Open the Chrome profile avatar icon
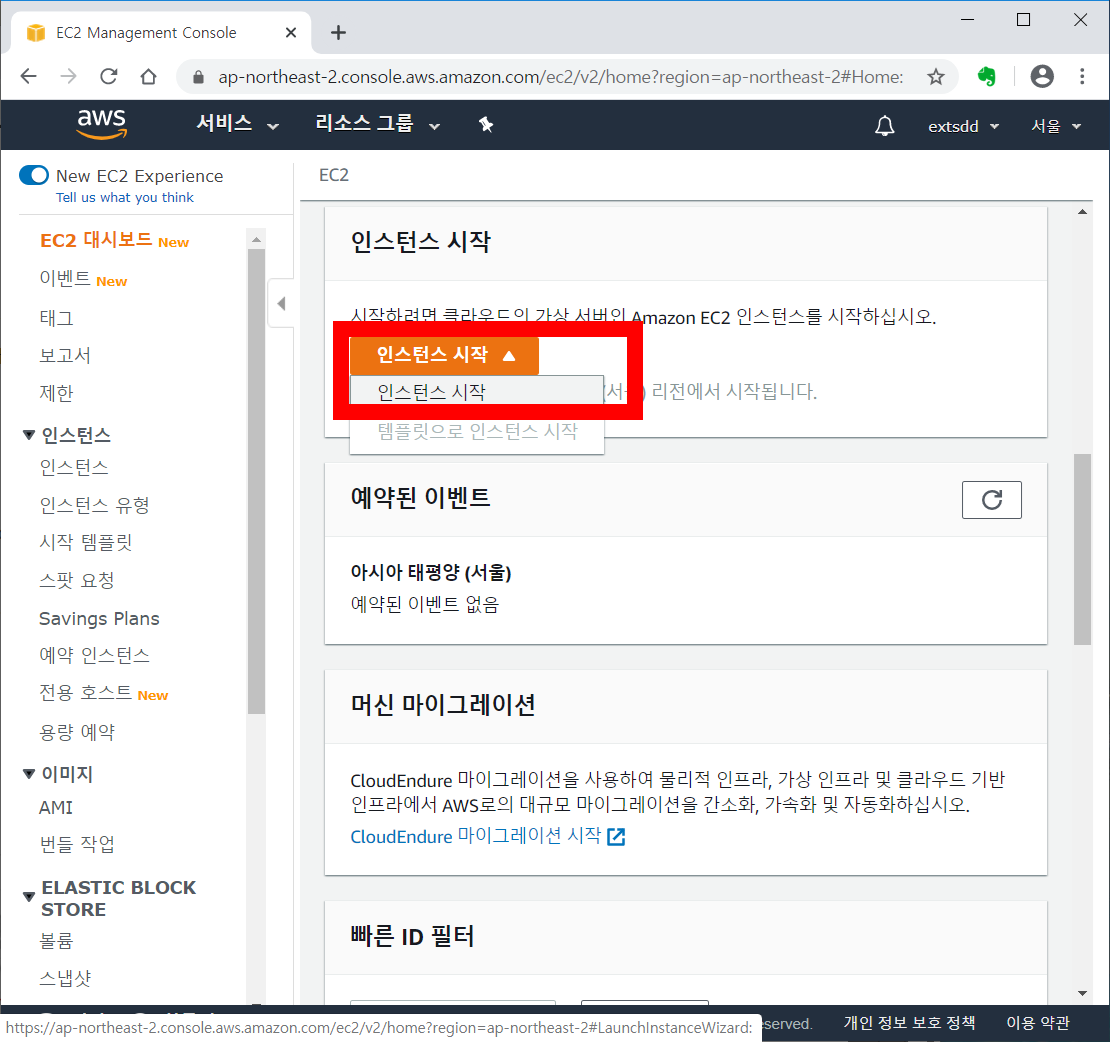 [x=1042, y=76]
